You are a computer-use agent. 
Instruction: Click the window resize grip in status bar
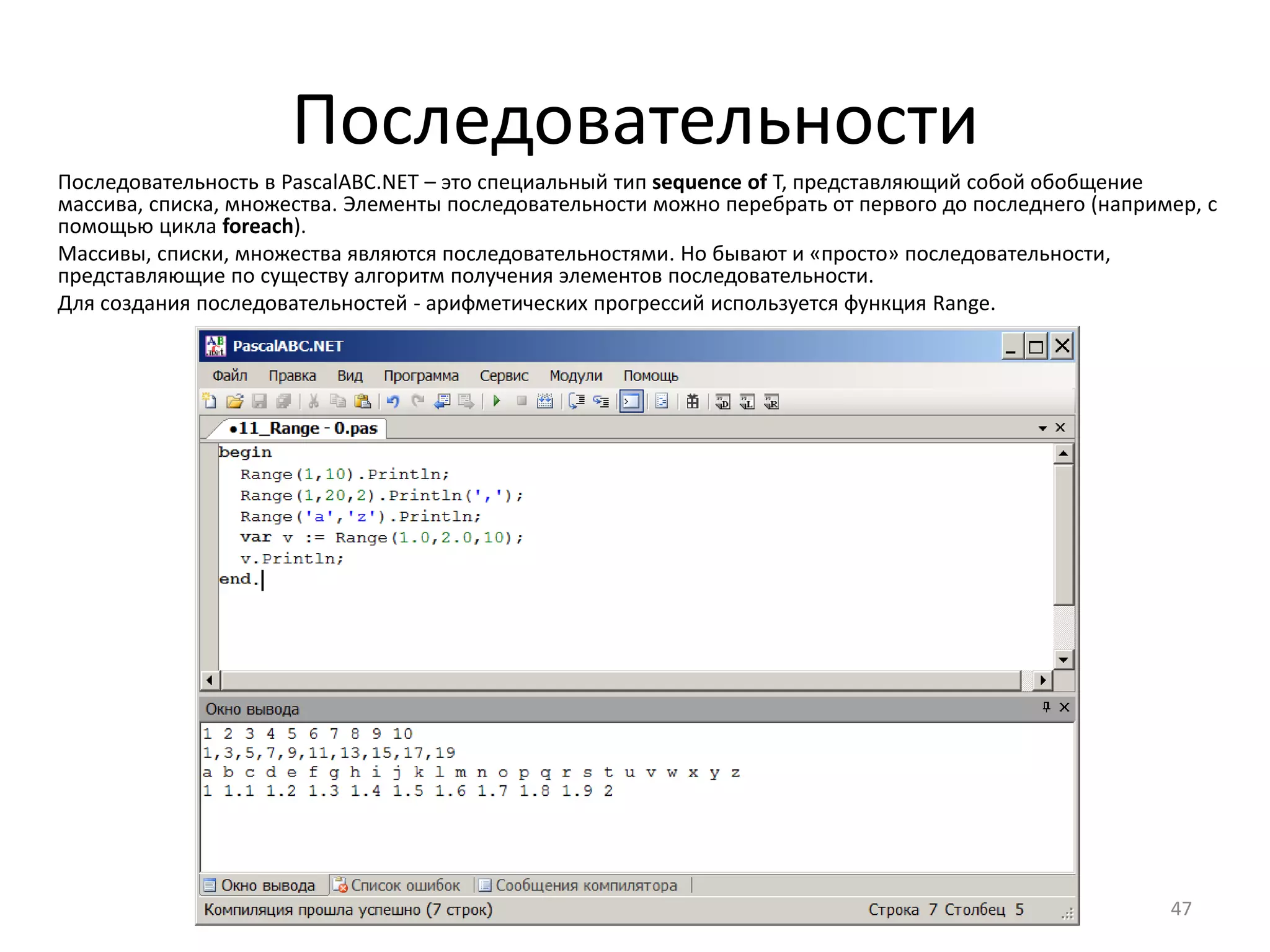pyautogui.click(x=1067, y=914)
